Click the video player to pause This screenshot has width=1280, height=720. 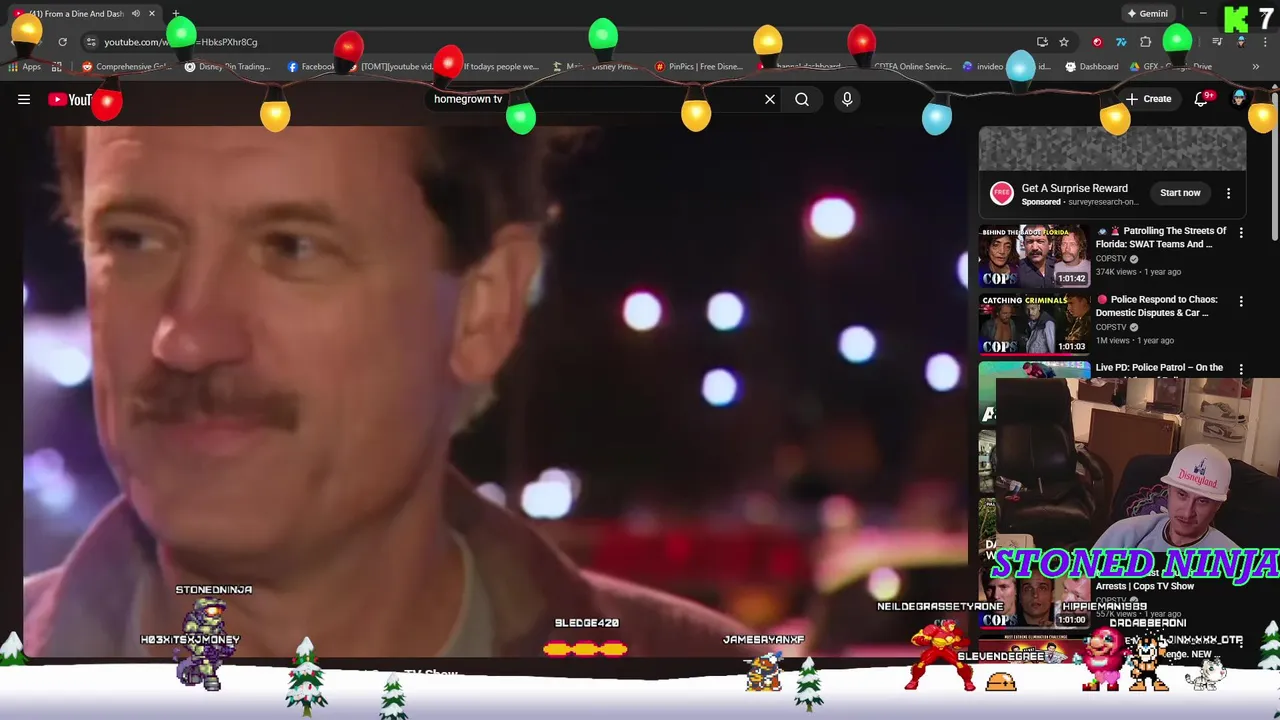495,390
